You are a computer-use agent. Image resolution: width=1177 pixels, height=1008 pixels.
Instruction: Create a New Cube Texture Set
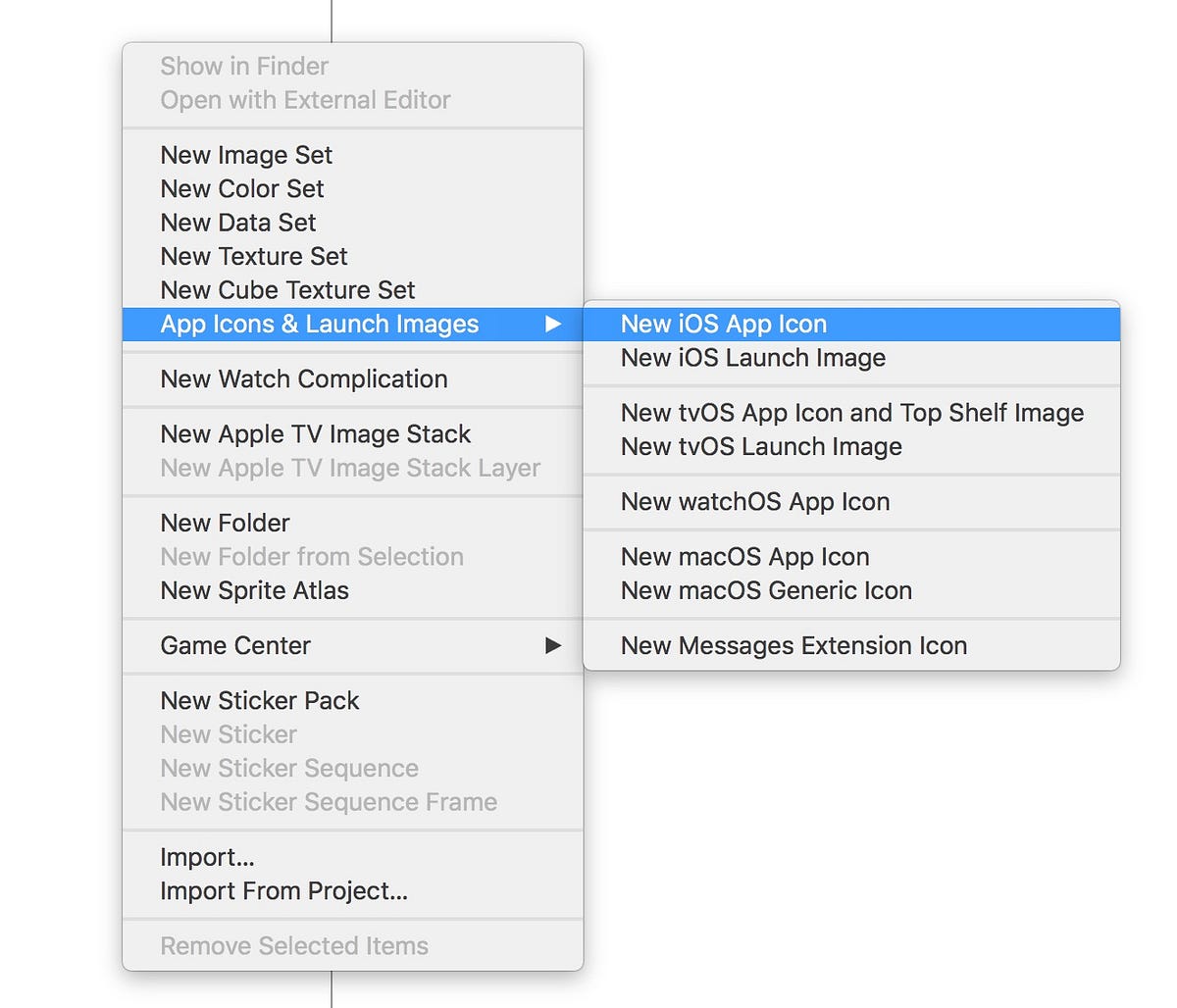click(286, 290)
